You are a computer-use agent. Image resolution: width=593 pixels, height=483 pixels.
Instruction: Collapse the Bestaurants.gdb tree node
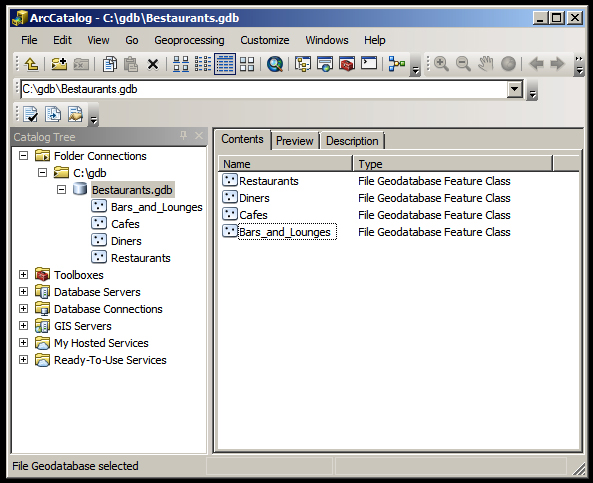click(61, 189)
